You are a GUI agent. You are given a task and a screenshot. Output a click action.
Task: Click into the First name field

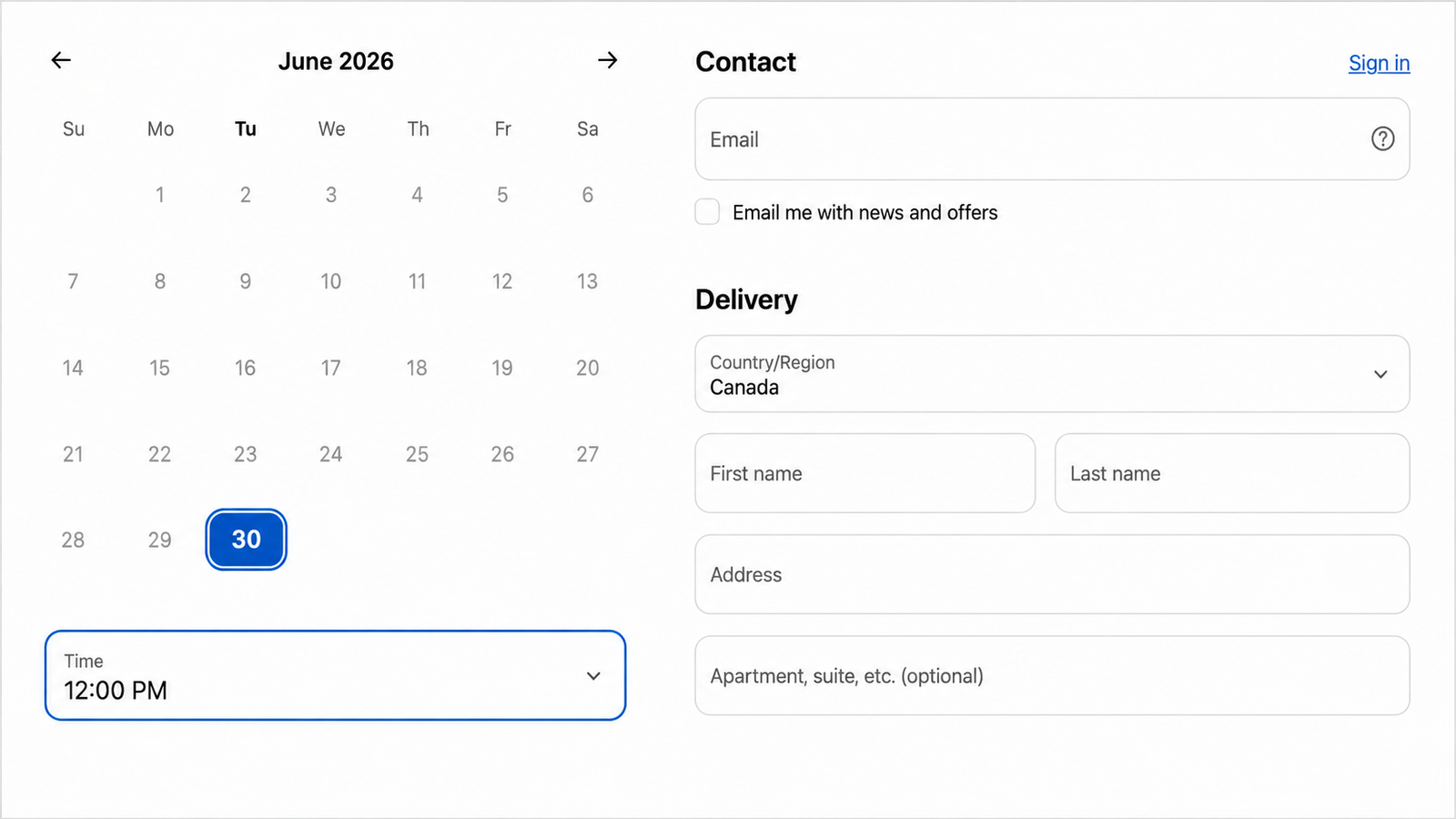click(x=864, y=473)
